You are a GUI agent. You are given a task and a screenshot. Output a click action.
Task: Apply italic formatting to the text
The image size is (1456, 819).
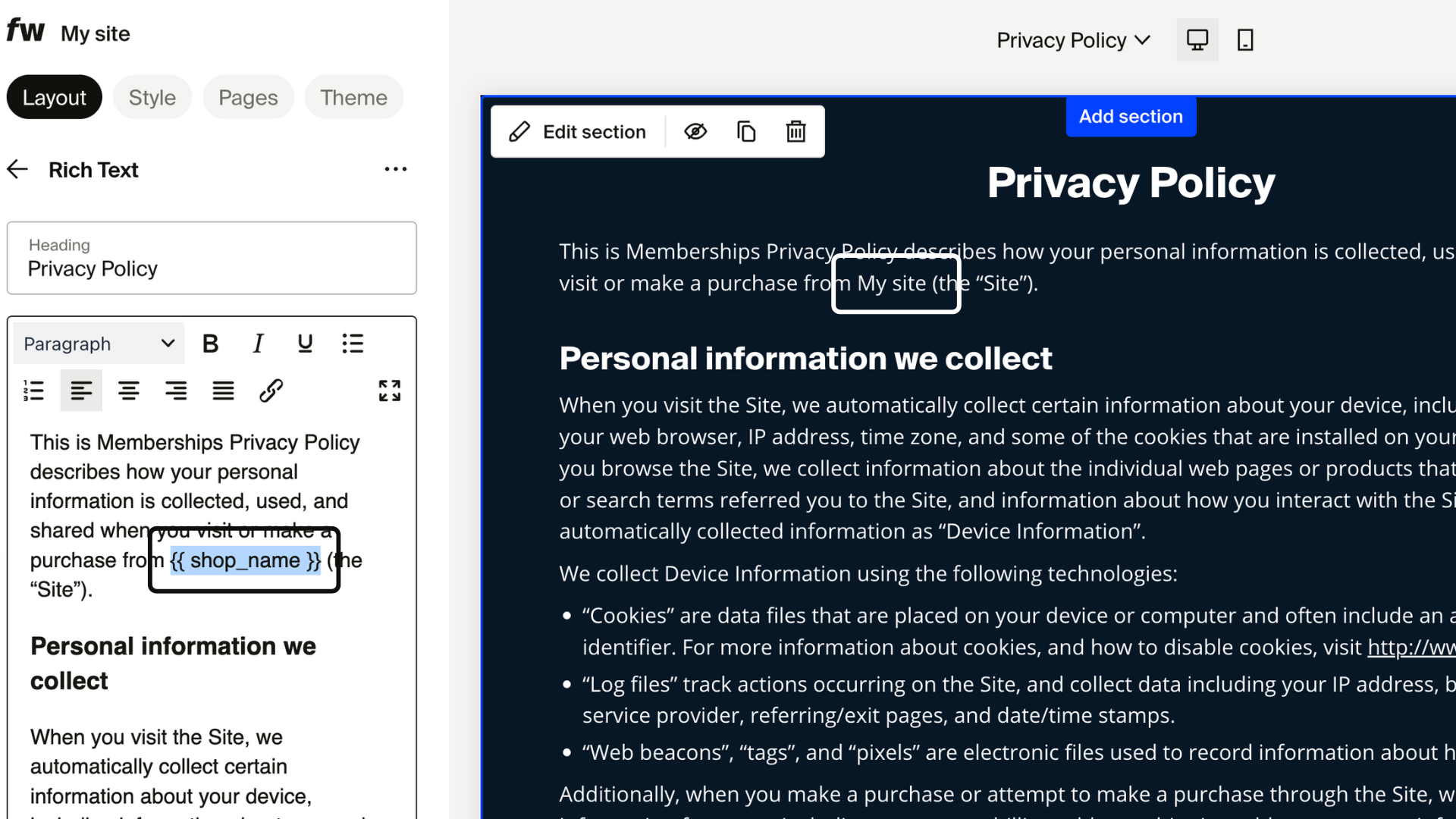(258, 344)
